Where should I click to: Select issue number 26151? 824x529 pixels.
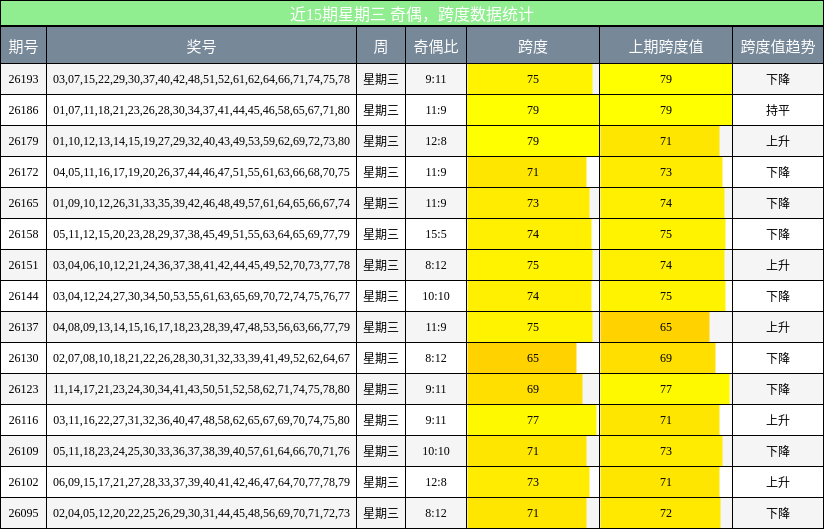24,265
